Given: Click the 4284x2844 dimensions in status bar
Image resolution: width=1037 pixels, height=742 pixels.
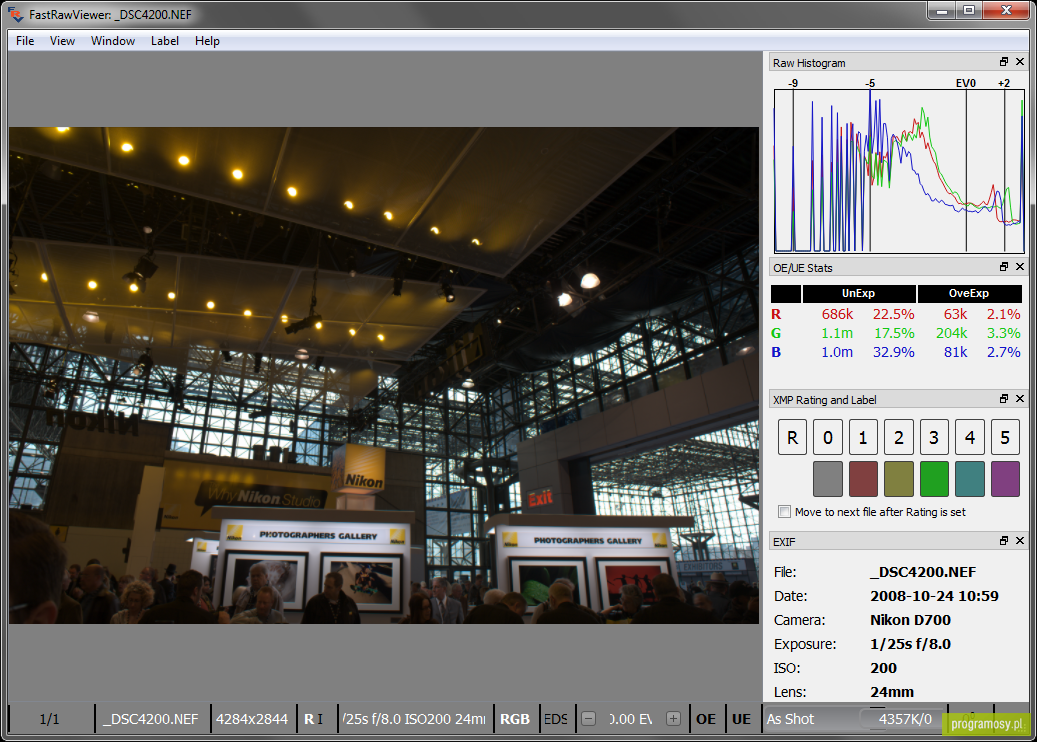Looking at the screenshot, I should coord(252,719).
